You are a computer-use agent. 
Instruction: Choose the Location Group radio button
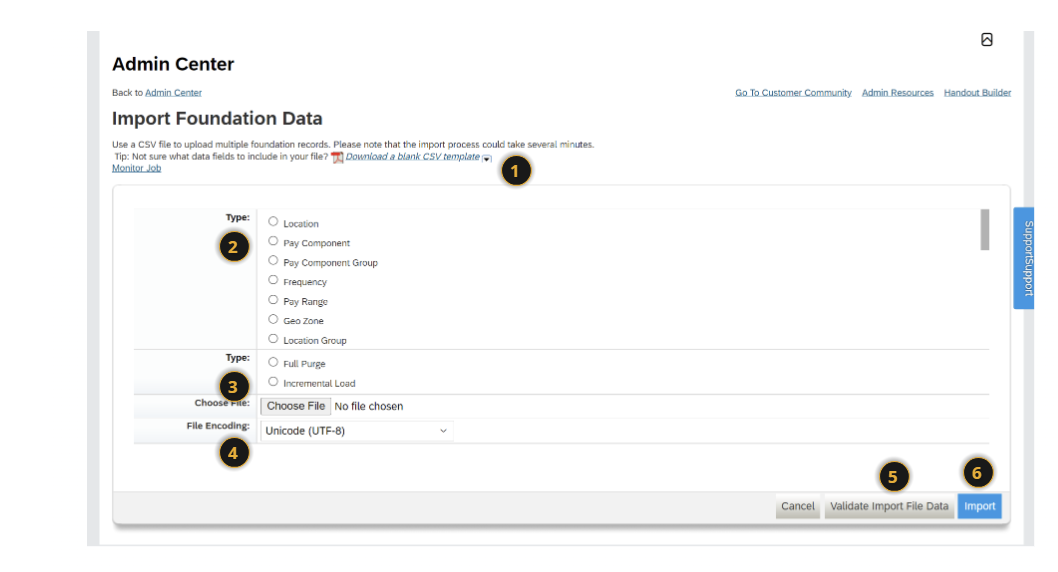[273, 339]
